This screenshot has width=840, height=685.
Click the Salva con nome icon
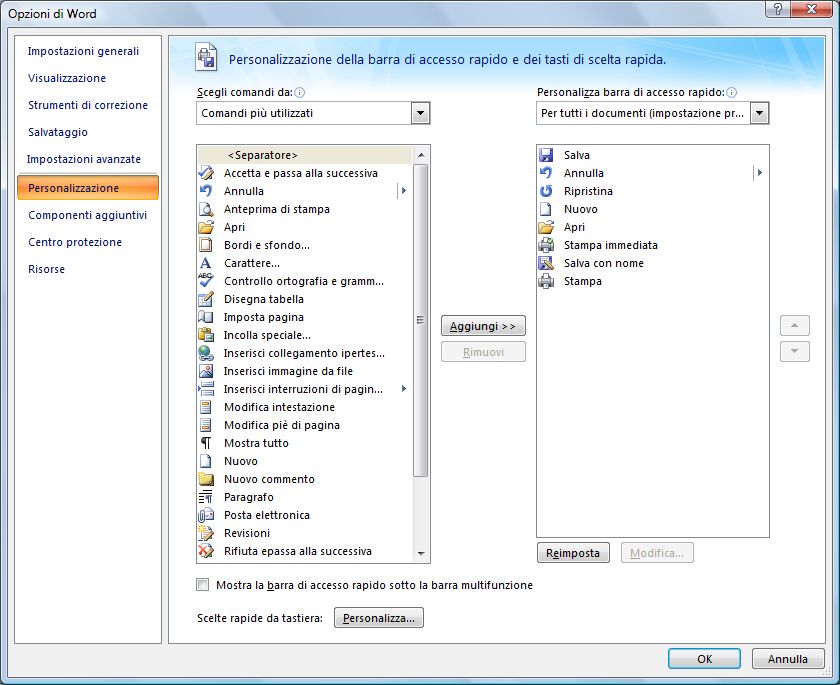pyautogui.click(x=546, y=263)
